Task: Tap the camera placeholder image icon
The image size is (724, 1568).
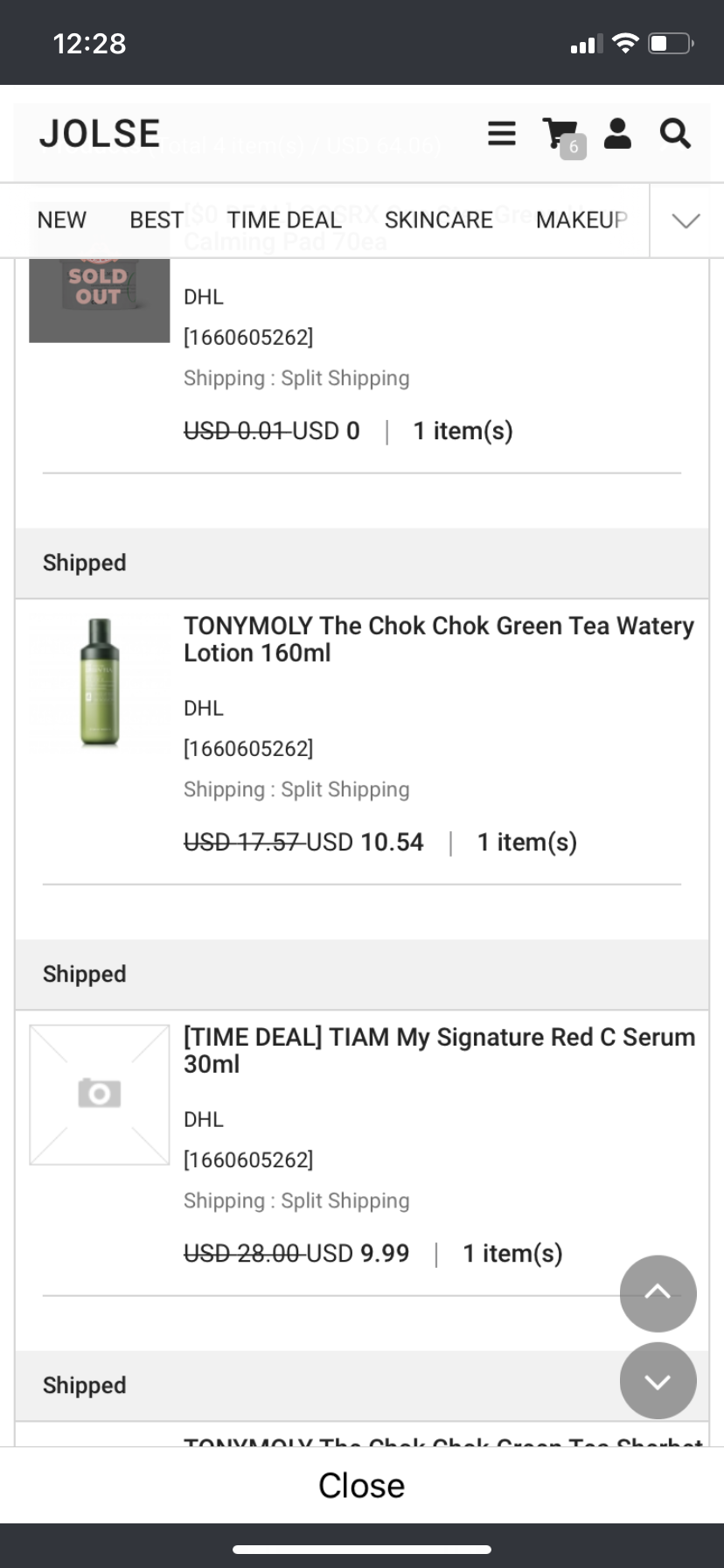Action: [99, 1094]
